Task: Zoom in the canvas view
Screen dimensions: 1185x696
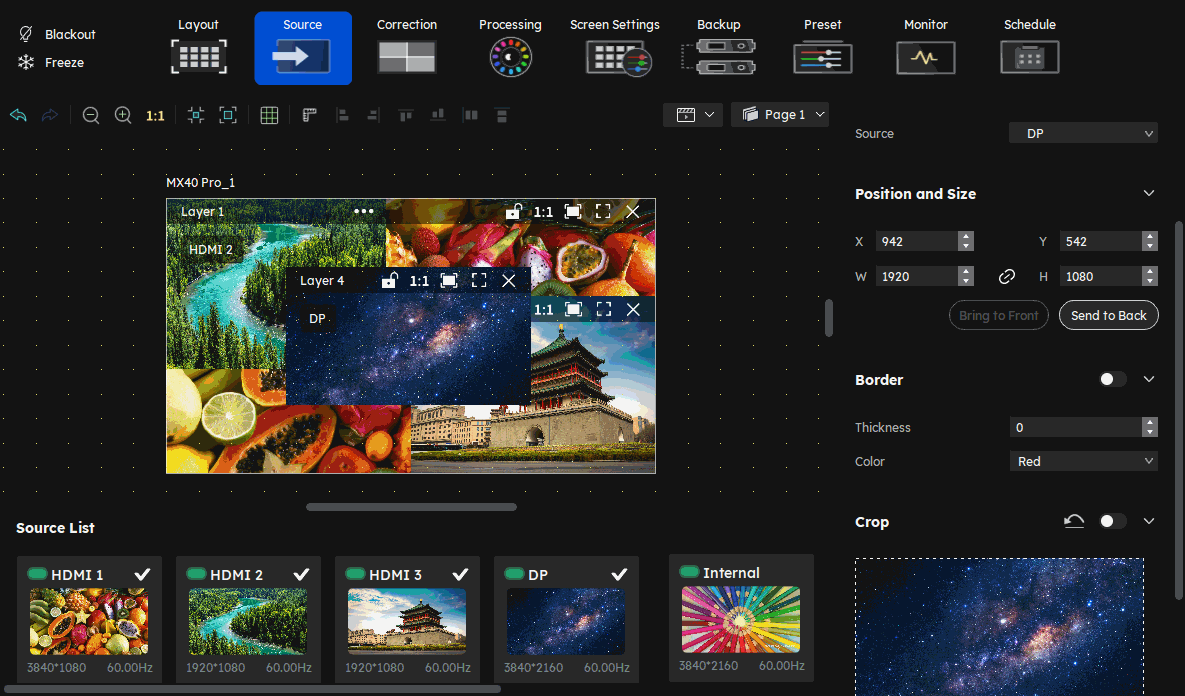Action: [x=123, y=116]
